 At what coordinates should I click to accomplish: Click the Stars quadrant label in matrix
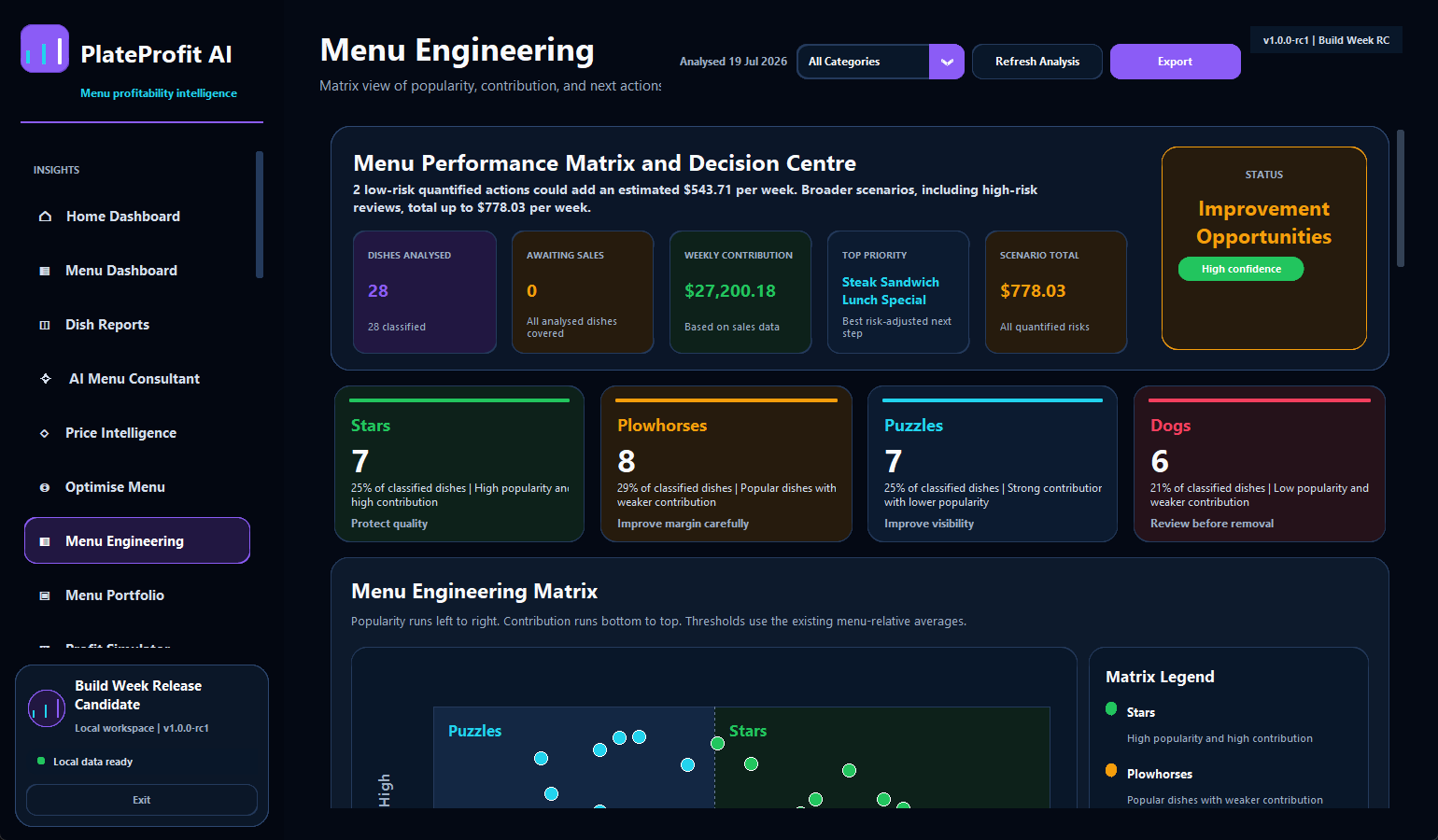748,731
